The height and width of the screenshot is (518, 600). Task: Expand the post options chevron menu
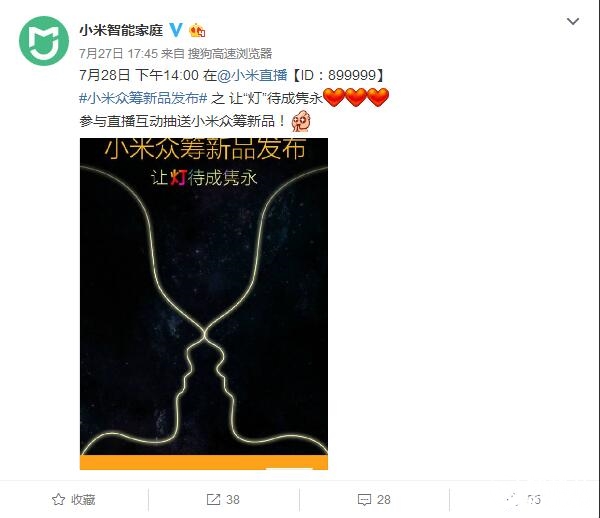(x=573, y=21)
